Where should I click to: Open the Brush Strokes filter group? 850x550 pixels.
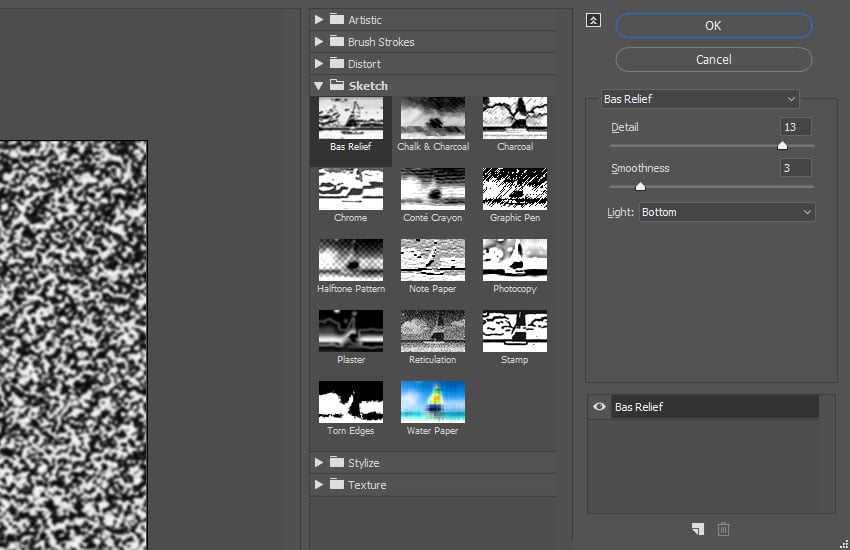pos(319,42)
